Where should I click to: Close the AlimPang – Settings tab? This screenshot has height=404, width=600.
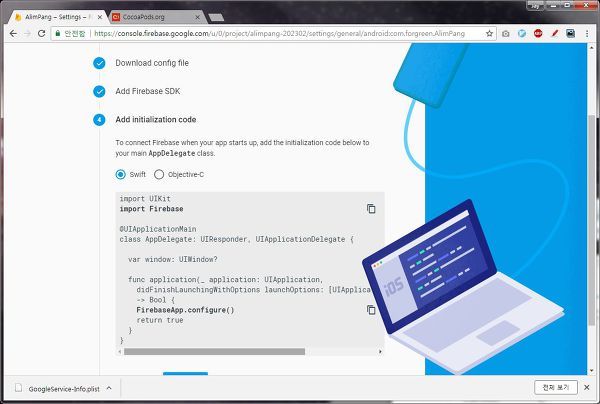point(100,17)
